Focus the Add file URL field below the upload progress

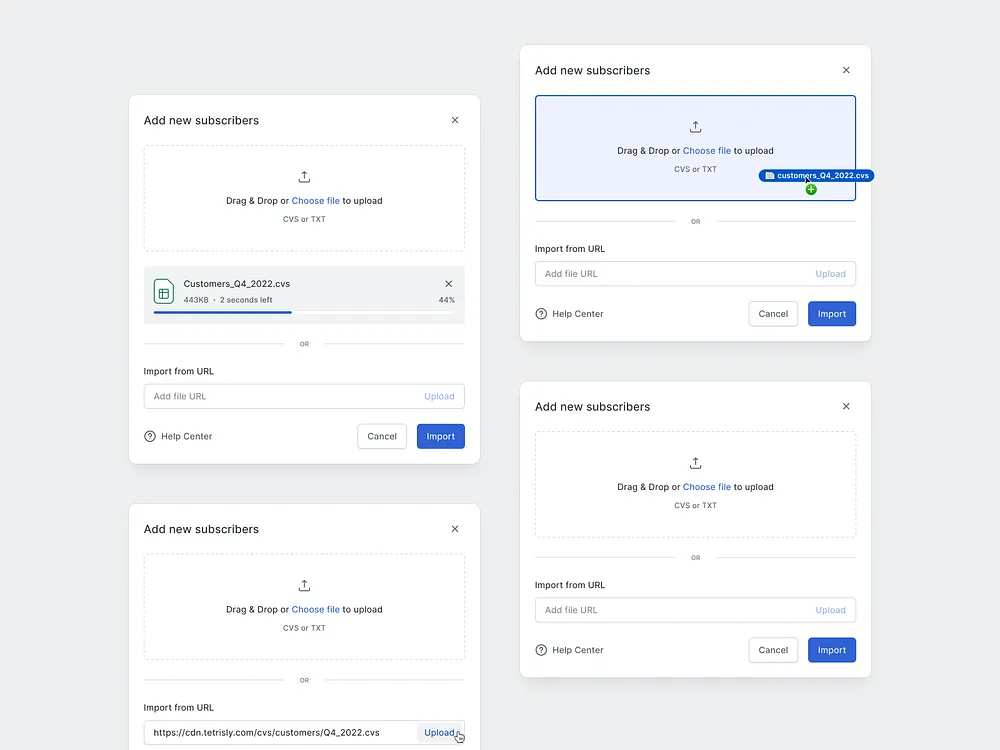pos(285,396)
